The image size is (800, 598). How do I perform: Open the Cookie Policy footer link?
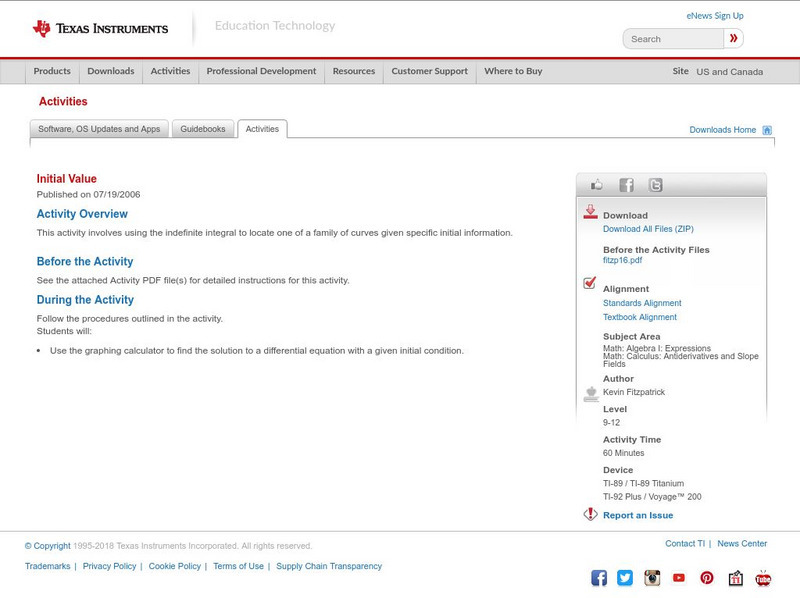(174, 566)
